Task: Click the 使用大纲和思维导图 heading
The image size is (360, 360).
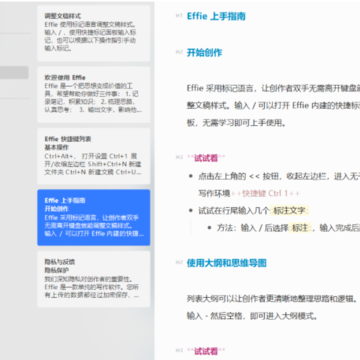Action: click(x=227, y=263)
